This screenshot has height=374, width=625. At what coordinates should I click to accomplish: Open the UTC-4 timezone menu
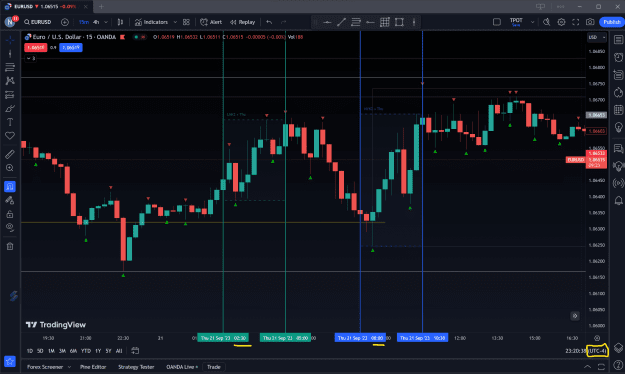[x=597, y=351]
